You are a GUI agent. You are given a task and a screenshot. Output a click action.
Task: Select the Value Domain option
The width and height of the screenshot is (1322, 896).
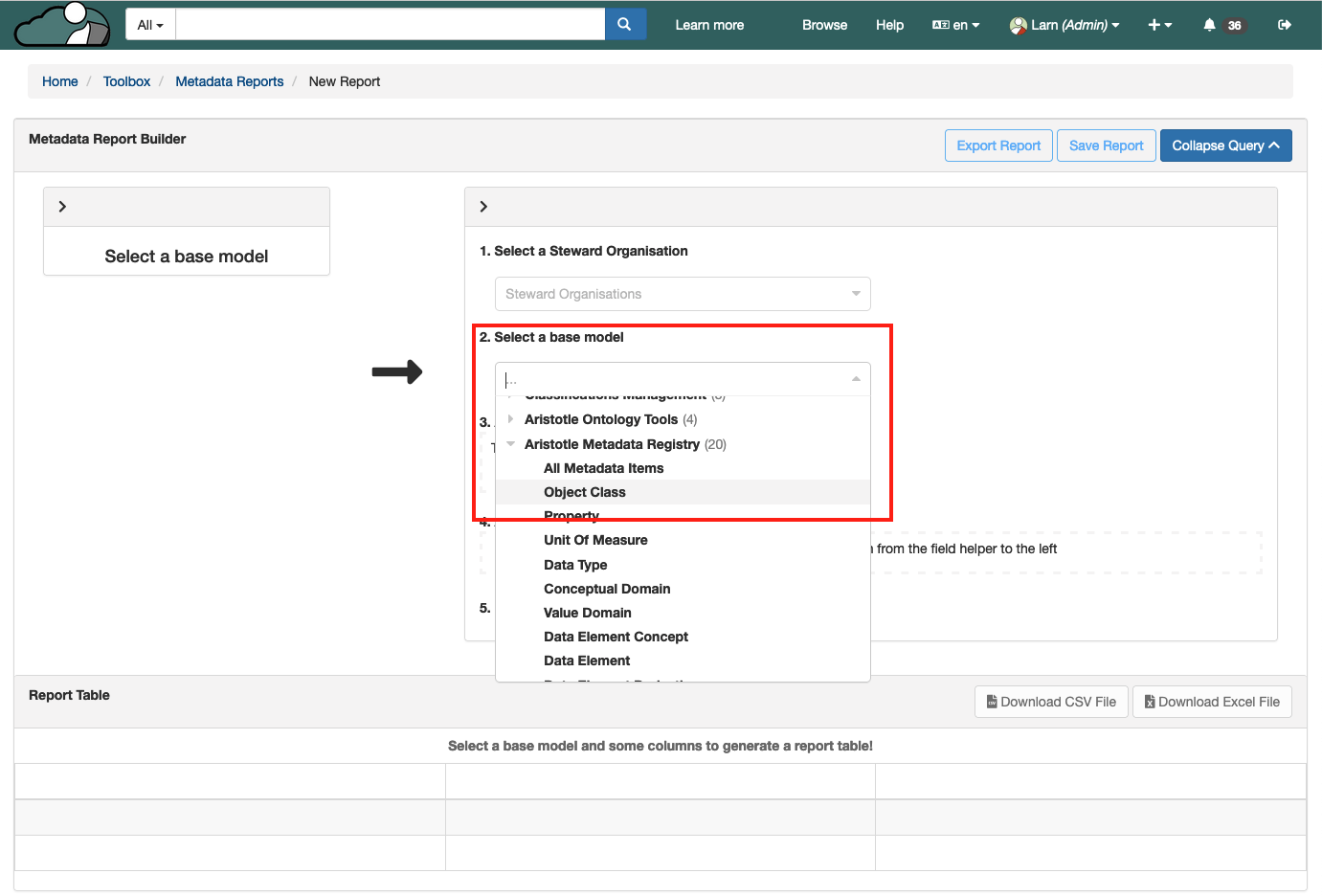coord(587,613)
